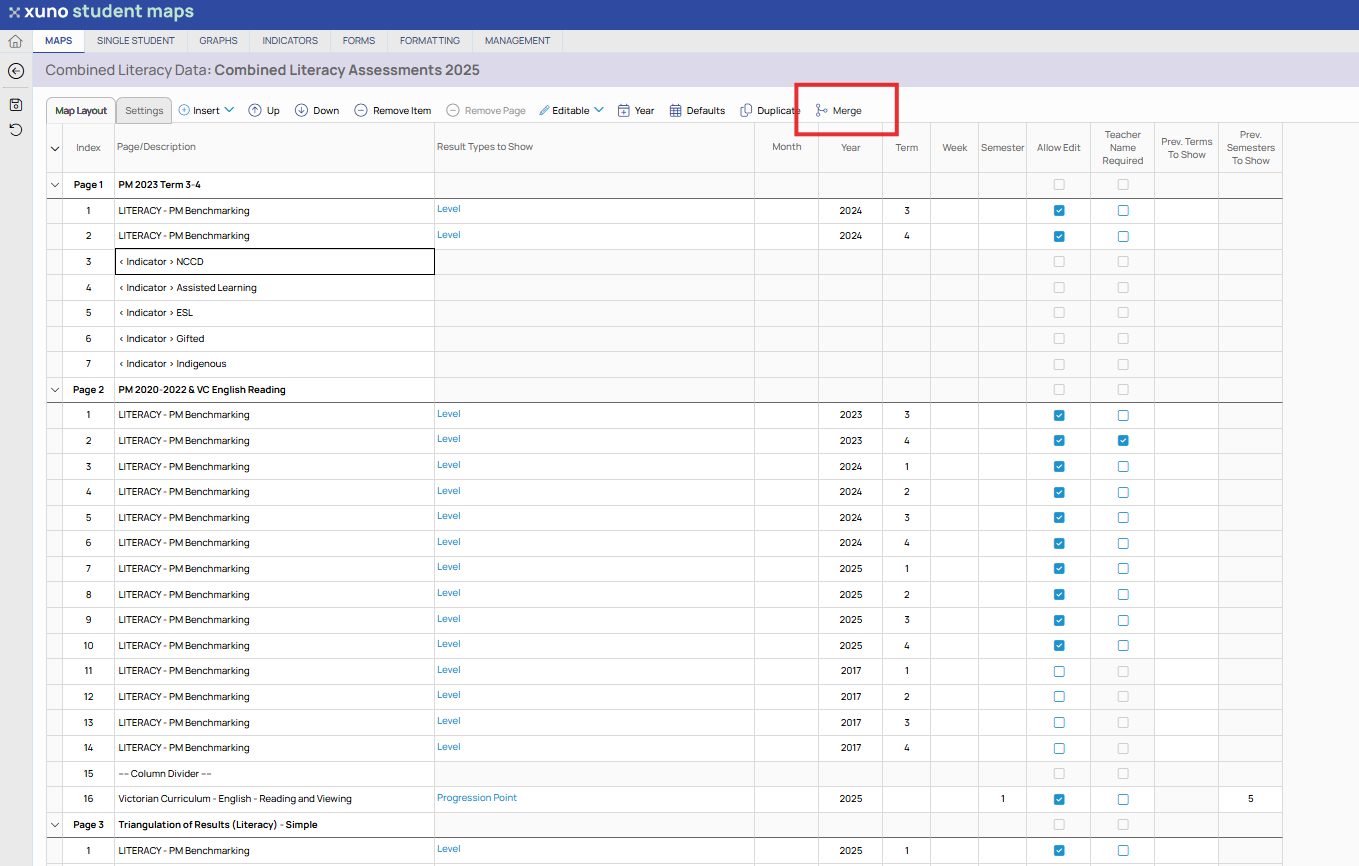Move the item Down with the toolbar button
This screenshot has width=1359, height=866.
click(x=317, y=111)
